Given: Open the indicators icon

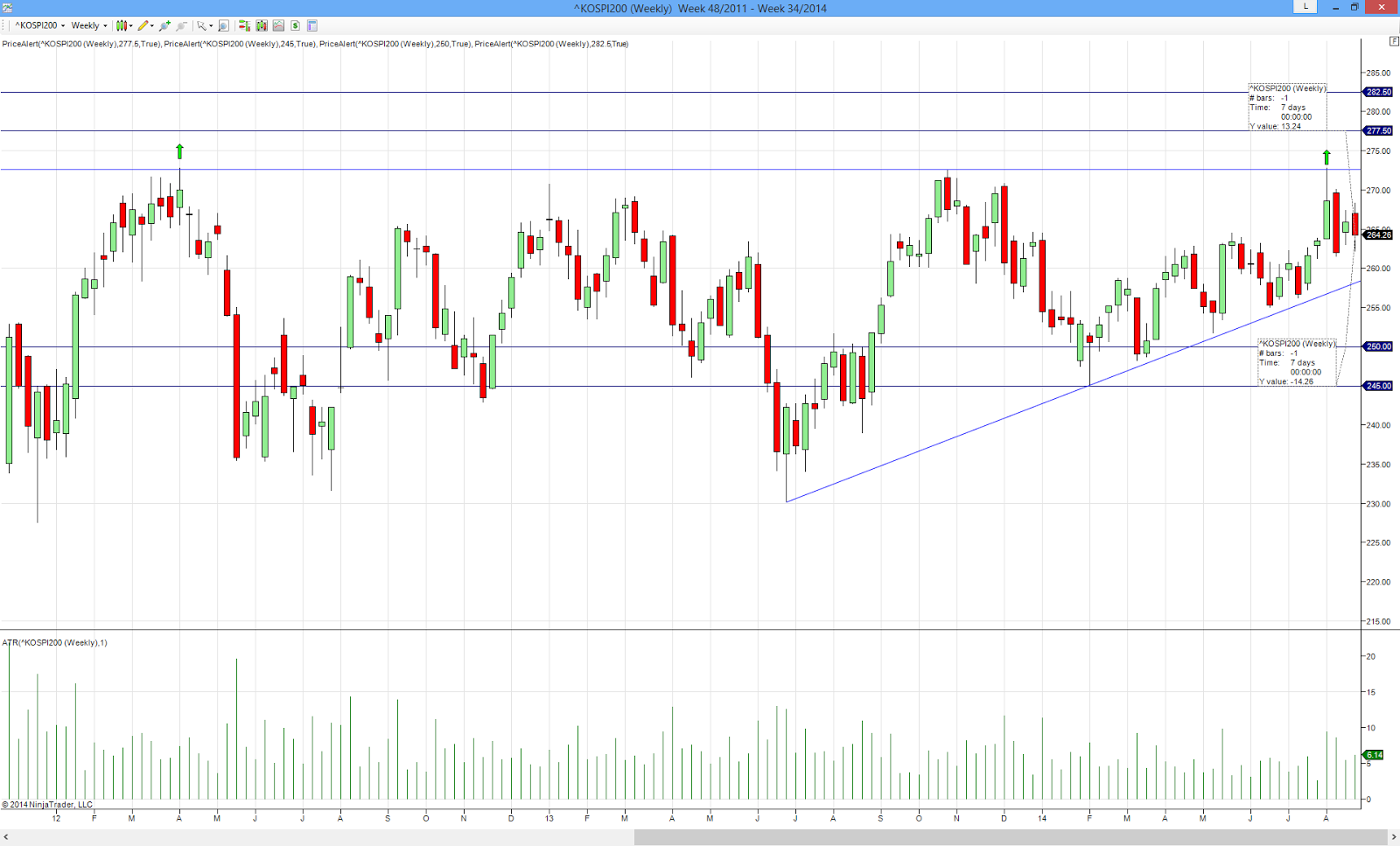Looking at the screenshot, I should [x=278, y=25].
